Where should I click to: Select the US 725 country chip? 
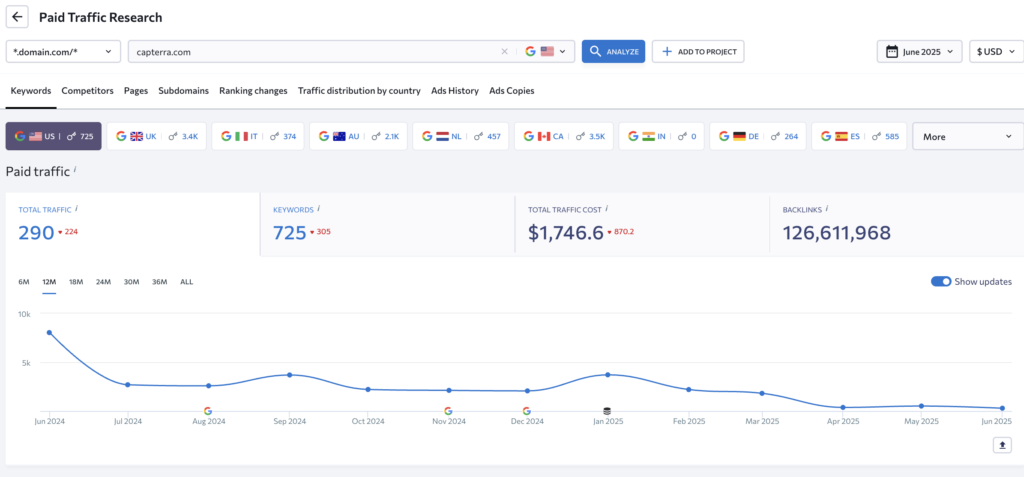pyautogui.click(x=54, y=136)
